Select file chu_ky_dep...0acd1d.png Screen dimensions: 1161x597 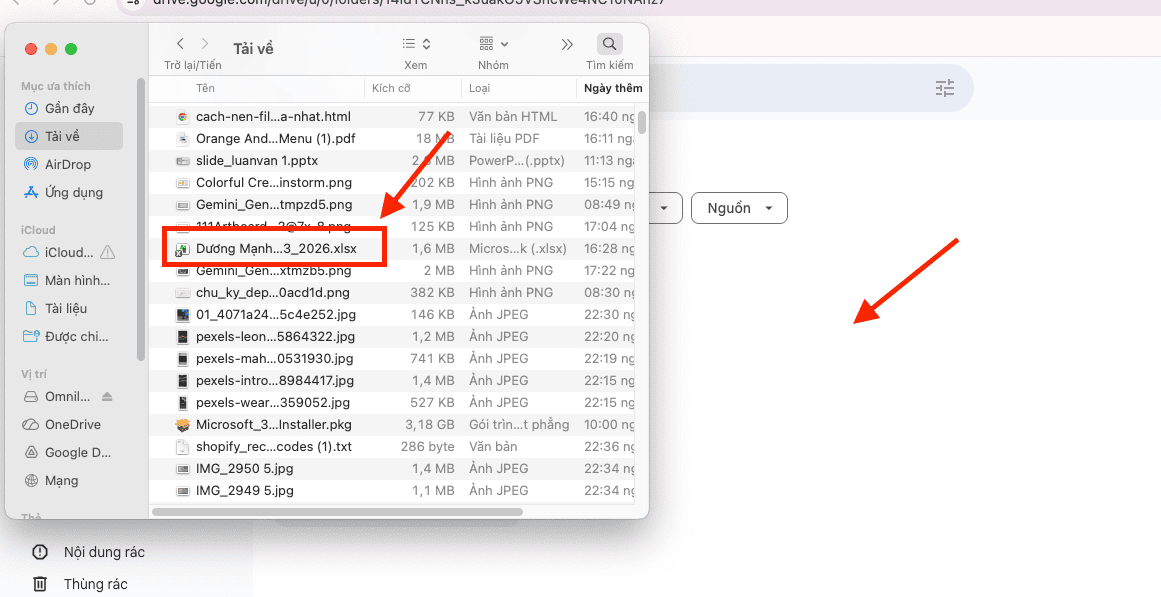(272, 293)
